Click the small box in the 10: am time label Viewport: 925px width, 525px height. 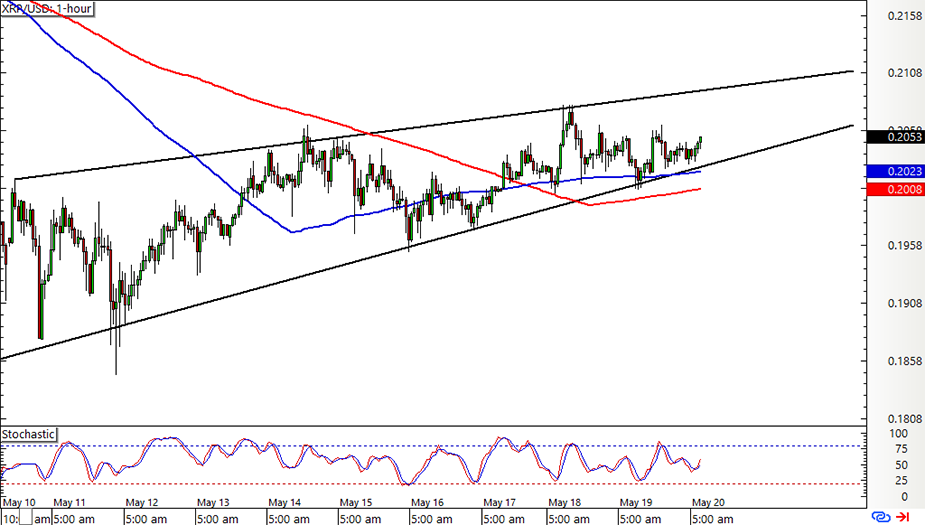click(x=26, y=519)
